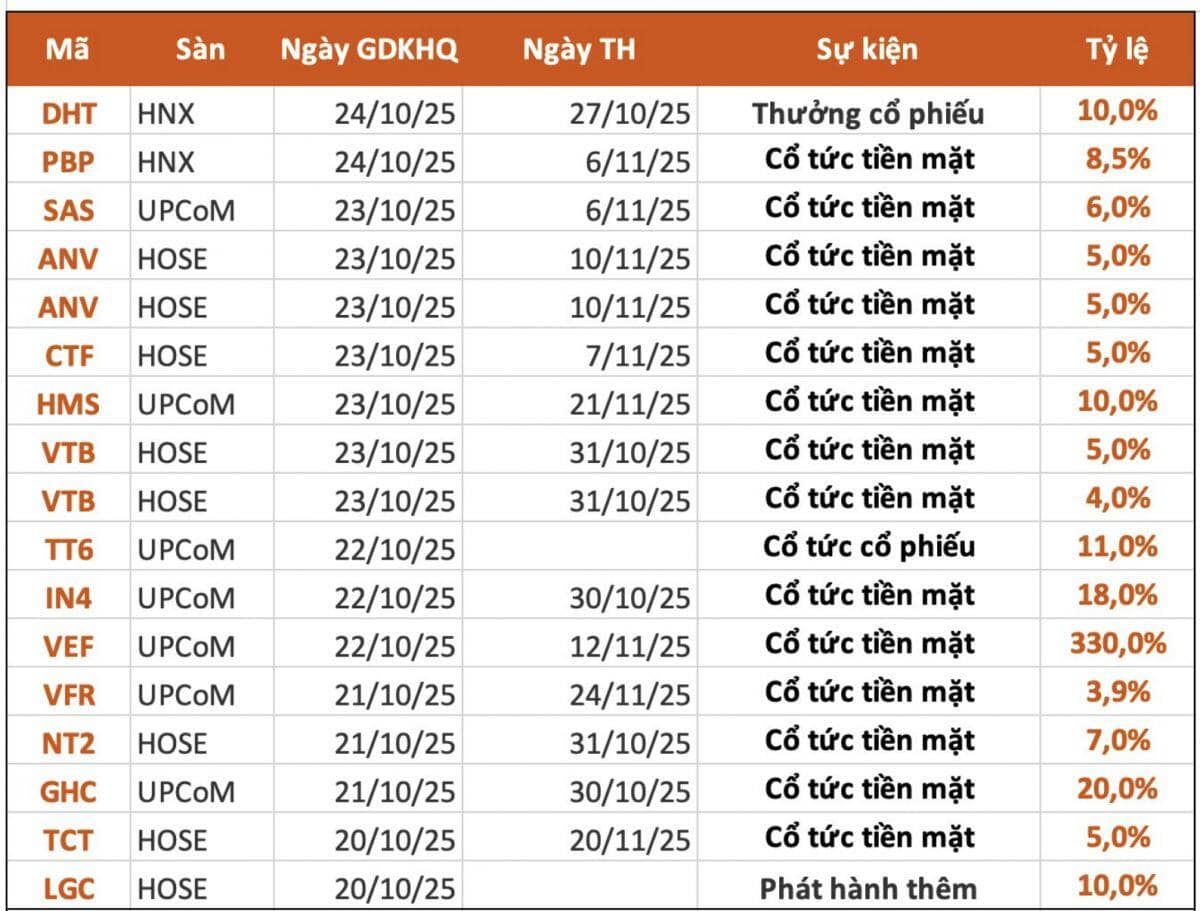Click the Cổ tức cổ phiếu event
The width and height of the screenshot is (1200, 911).
point(868,548)
